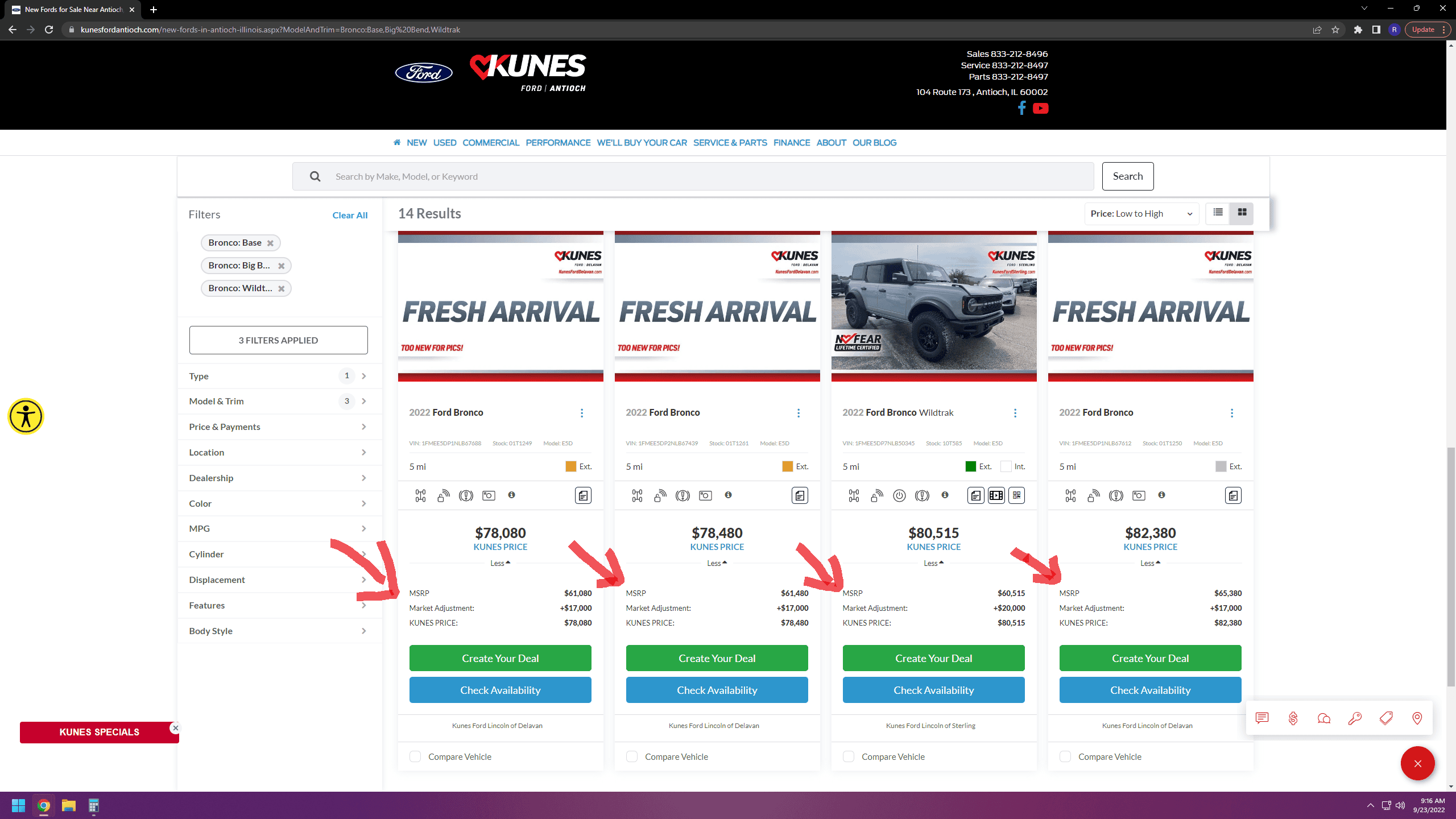Open window sticker icon on $82,380 Bronco

click(1233, 496)
